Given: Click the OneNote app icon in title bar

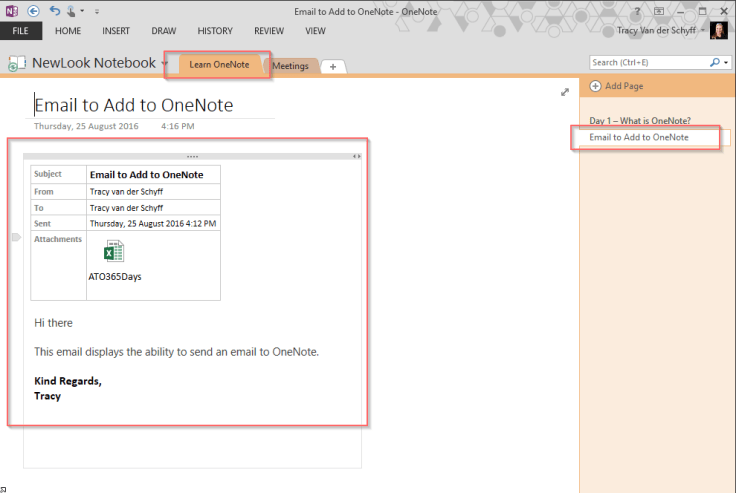Looking at the screenshot, I should coord(12,11).
